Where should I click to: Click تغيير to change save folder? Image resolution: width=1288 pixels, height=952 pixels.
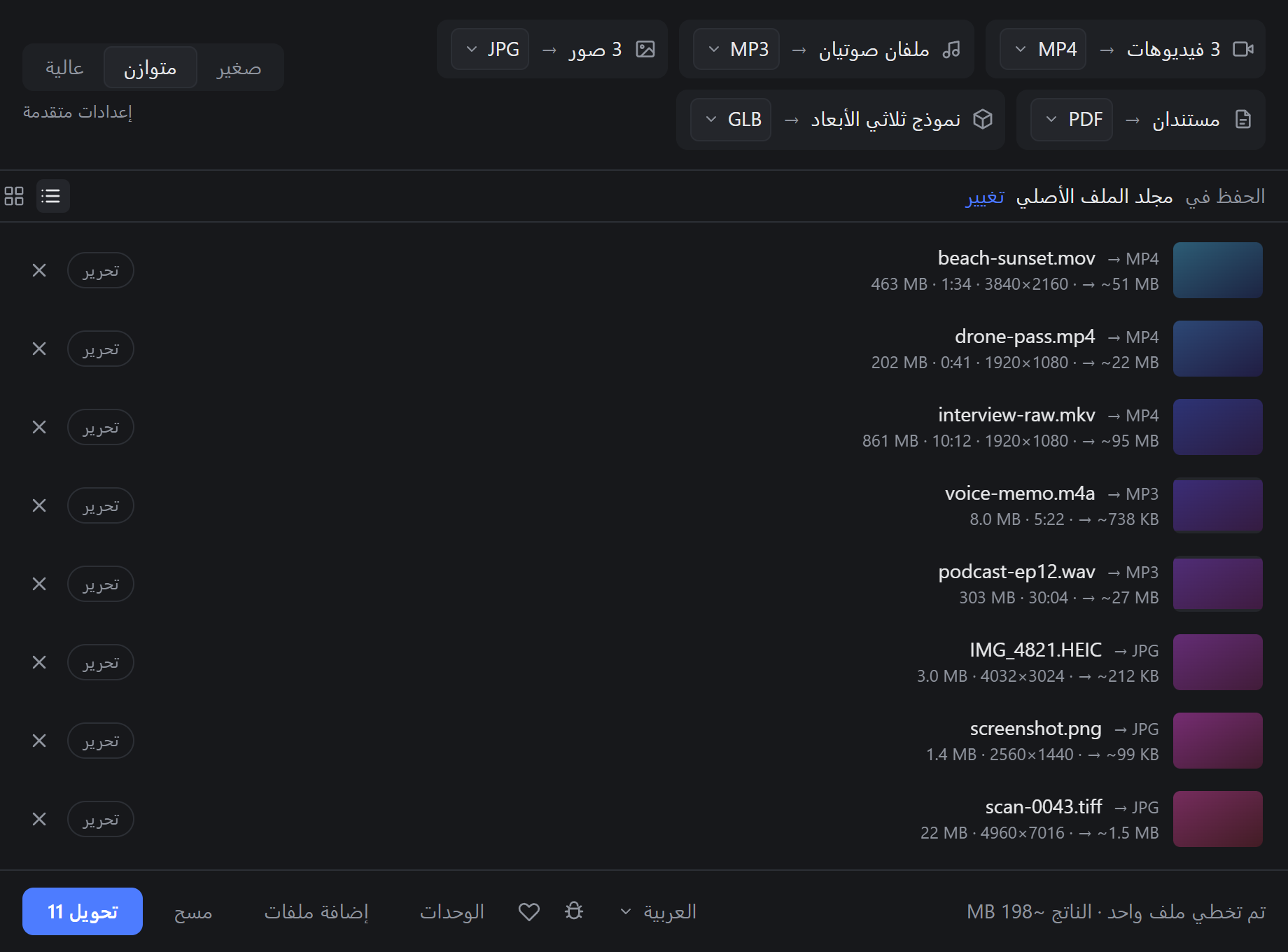(x=986, y=197)
